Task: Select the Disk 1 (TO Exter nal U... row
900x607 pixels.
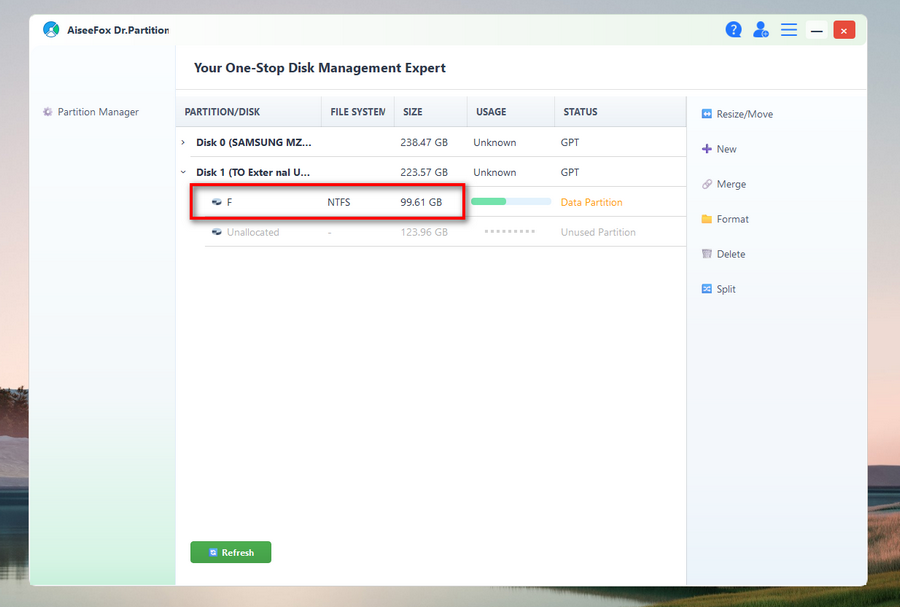Action: tap(431, 172)
